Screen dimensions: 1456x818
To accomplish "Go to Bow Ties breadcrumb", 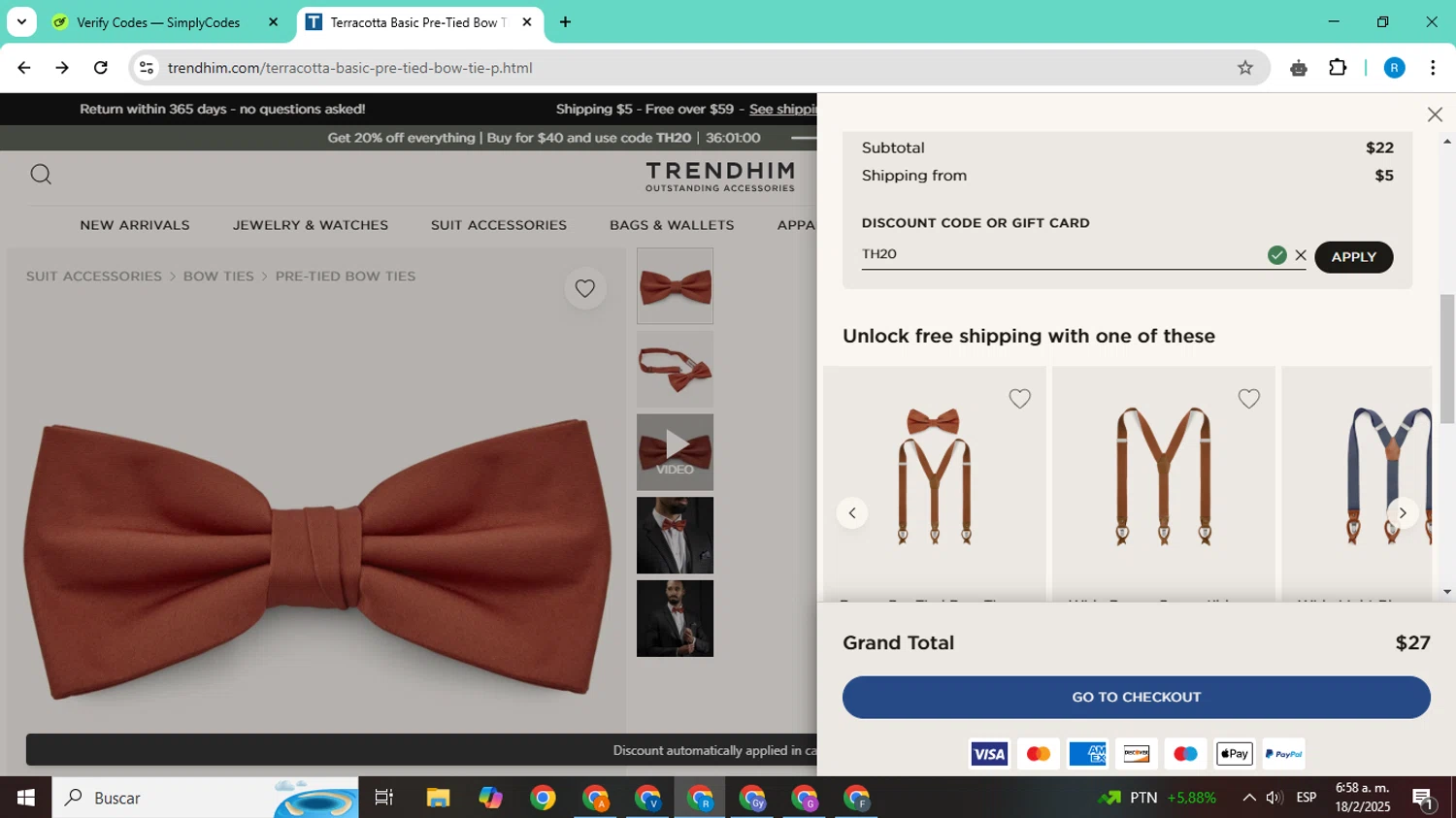I will click(218, 277).
